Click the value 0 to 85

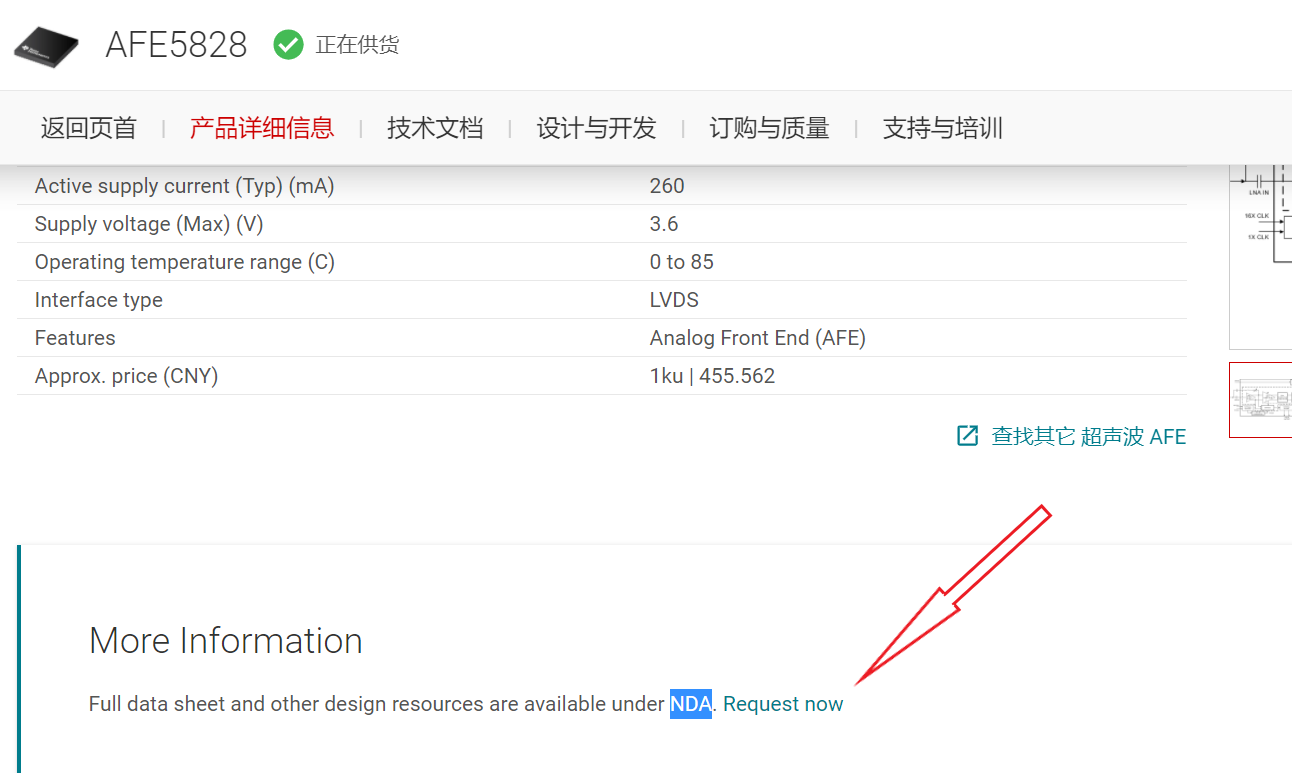pos(682,262)
